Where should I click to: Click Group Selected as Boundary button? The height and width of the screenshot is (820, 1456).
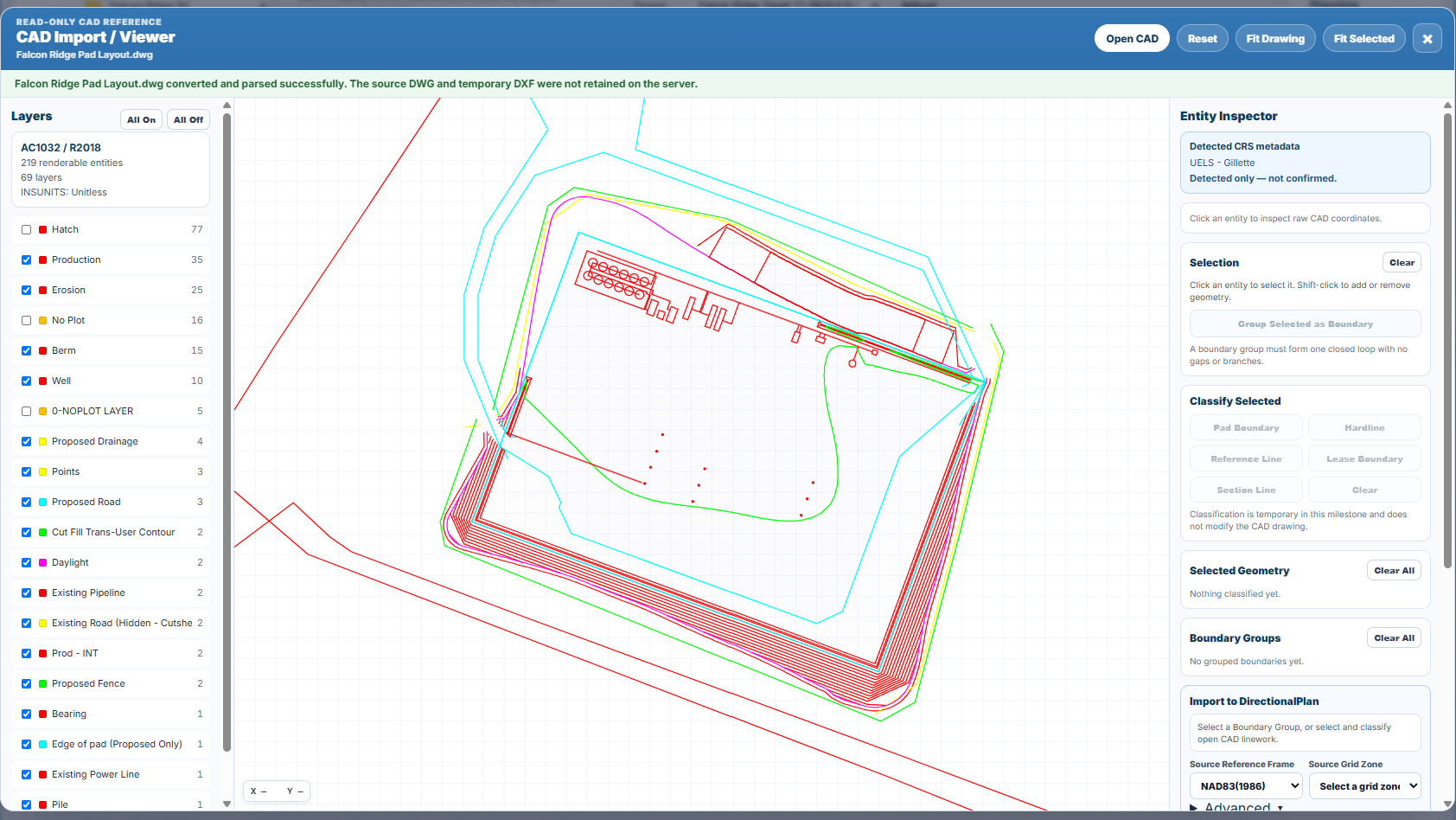click(1305, 324)
